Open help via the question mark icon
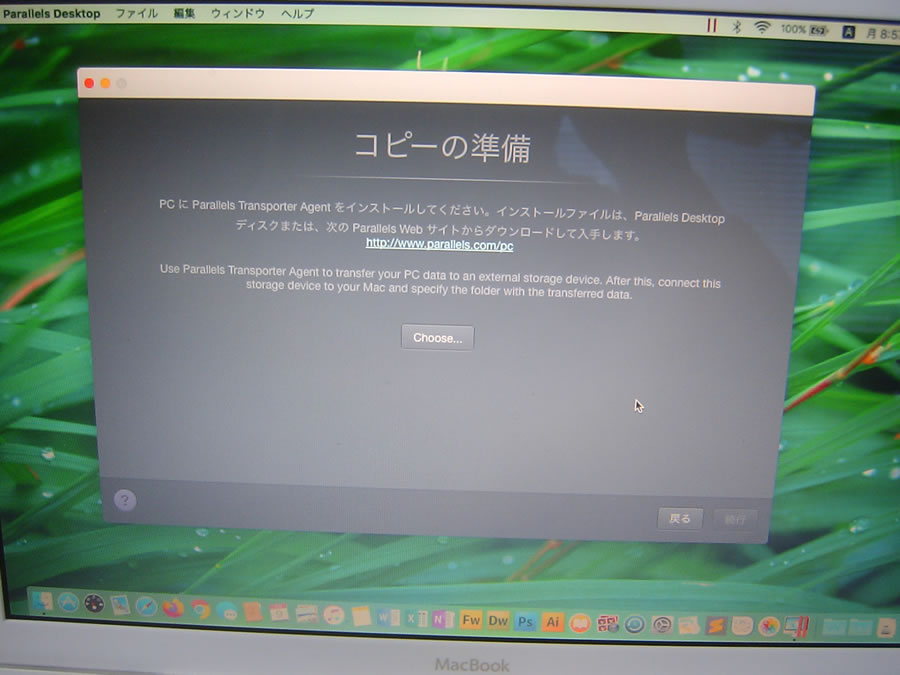 tap(125, 501)
